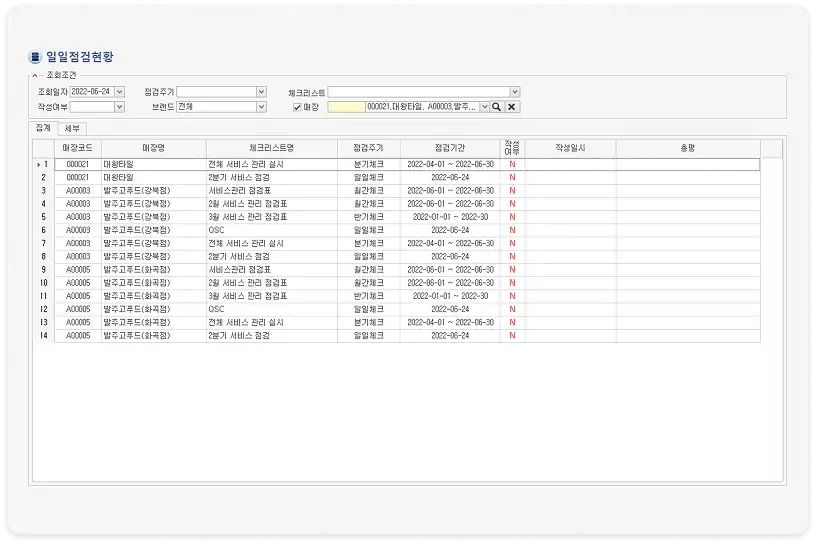
Task: Sort by 체크리스트명 column header
Action: (272, 148)
